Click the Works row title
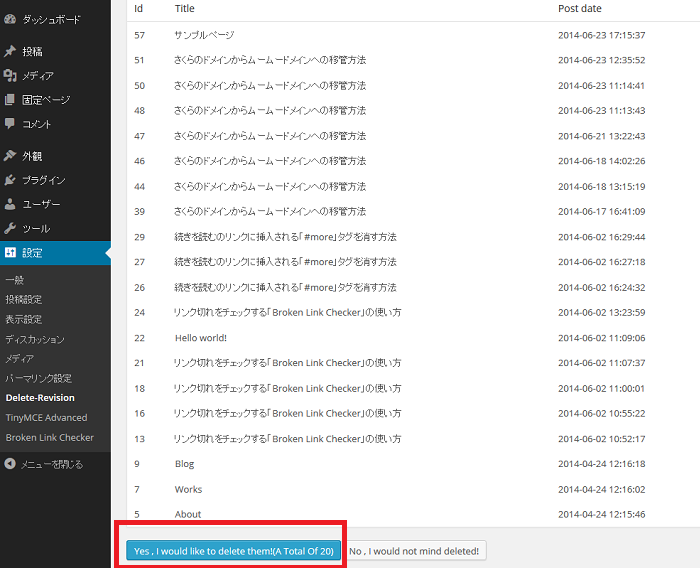 tap(188, 489)
